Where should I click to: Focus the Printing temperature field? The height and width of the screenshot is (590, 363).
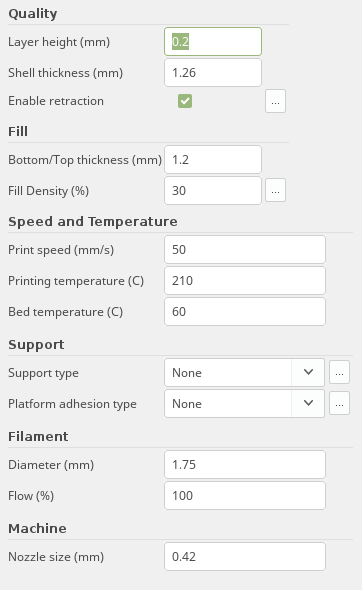click(245, 280)
